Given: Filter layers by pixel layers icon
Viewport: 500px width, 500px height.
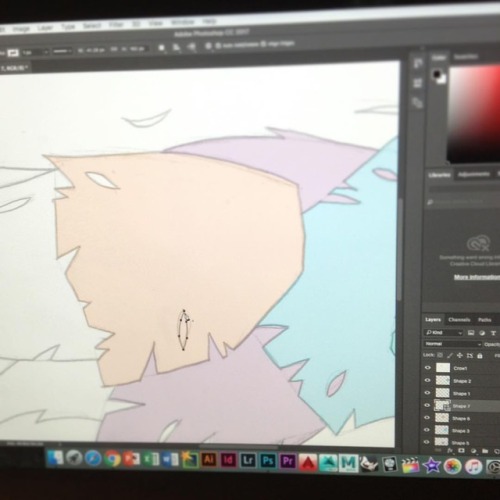Looking at the screenshot, I should [471, 333].
